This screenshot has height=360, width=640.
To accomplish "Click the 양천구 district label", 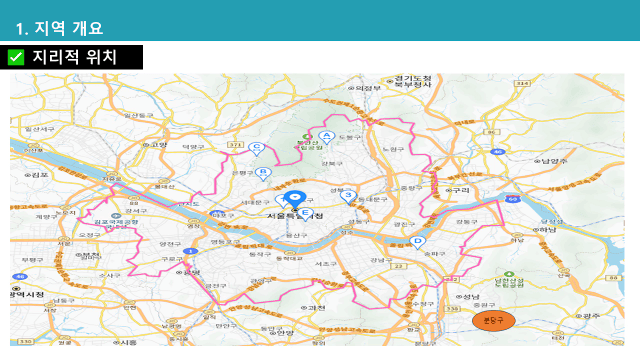I will (x=170, y=244).
